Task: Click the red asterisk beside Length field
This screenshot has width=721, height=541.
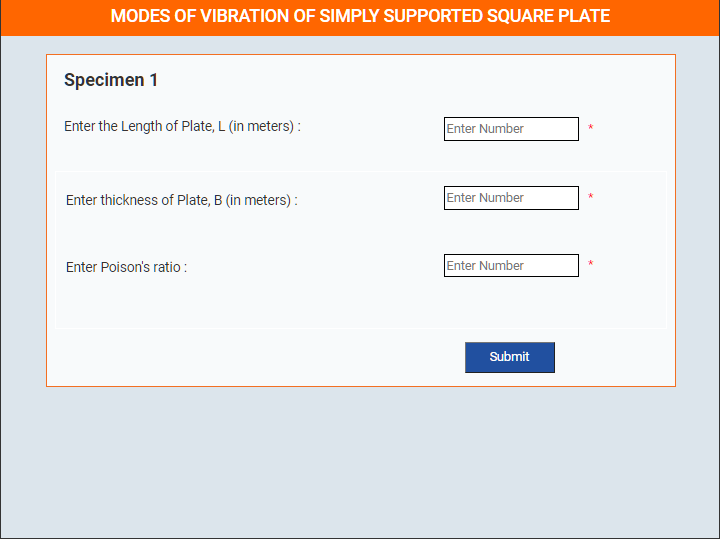Action: coord(590,127)
